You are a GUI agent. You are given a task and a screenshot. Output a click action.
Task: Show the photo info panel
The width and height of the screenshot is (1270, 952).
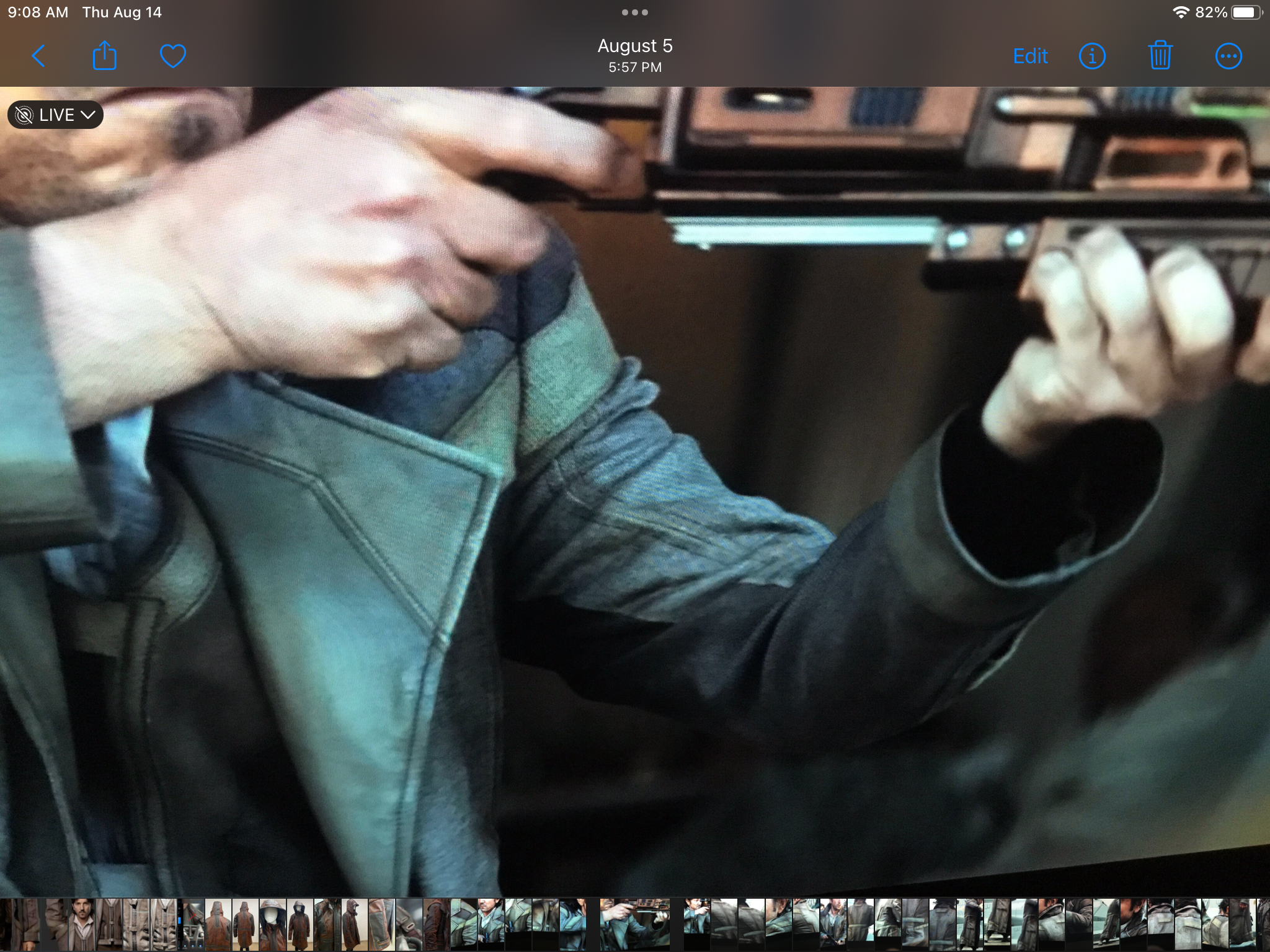1092,56
